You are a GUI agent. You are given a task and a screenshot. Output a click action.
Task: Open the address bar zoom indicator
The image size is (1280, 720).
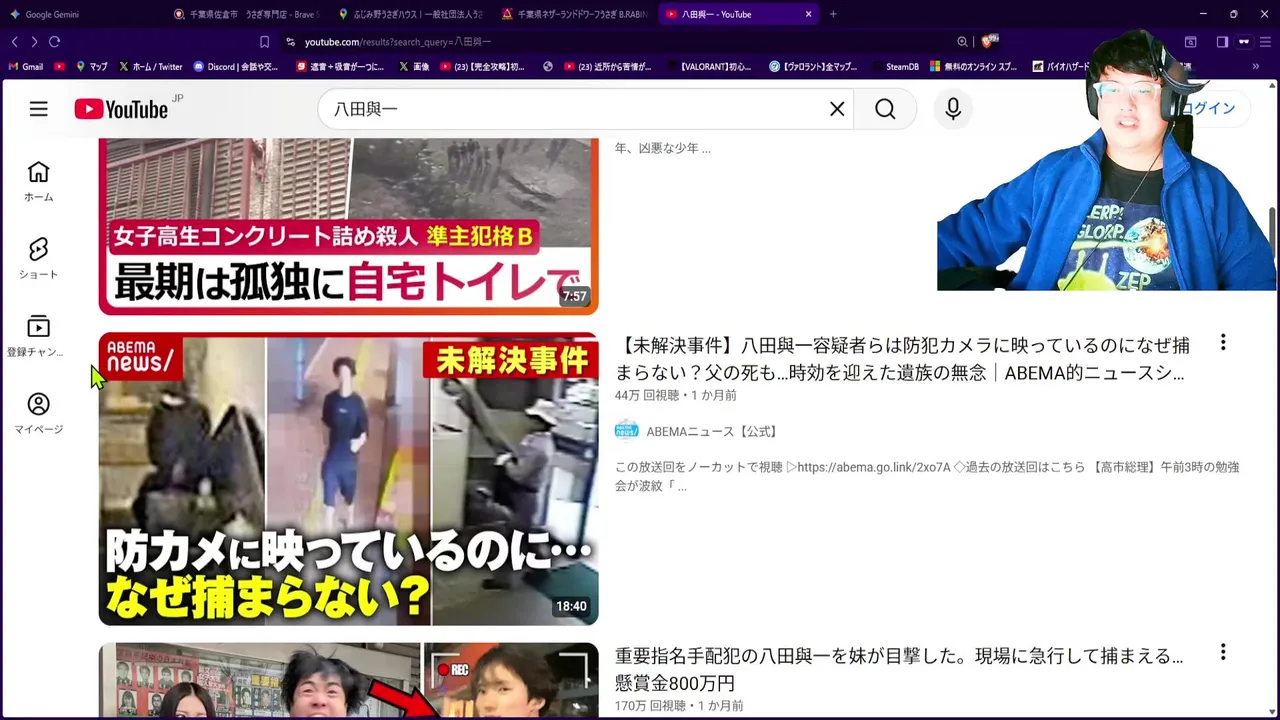pyautogui.click(x=962, y=41)
